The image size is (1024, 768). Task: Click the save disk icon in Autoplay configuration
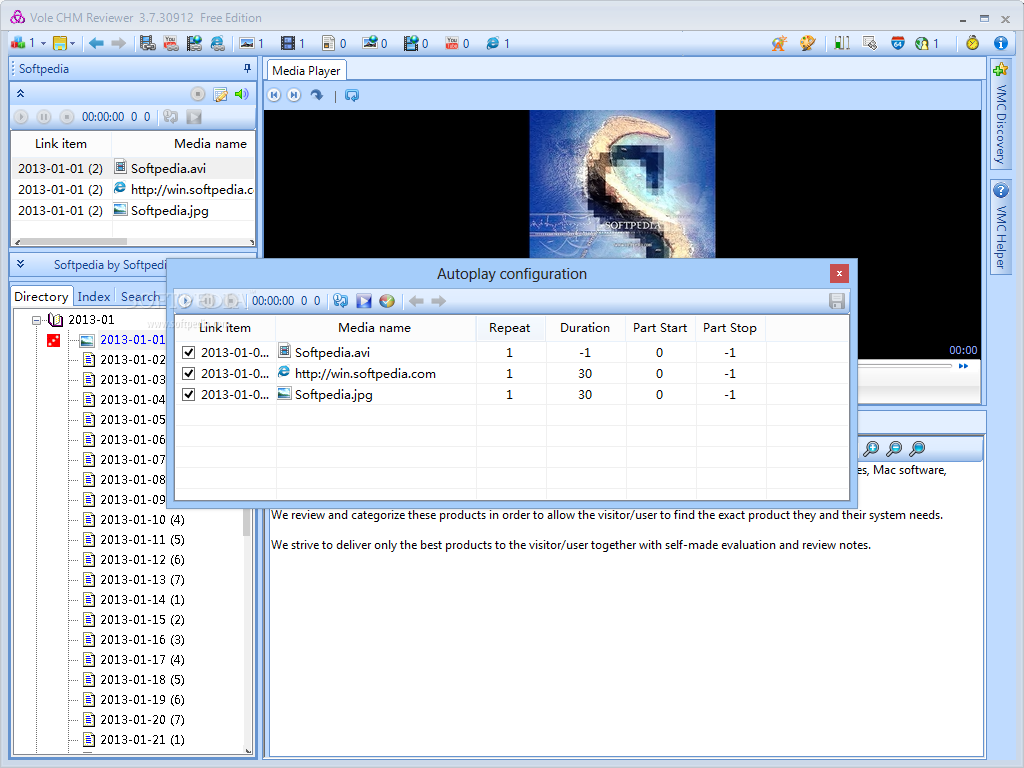837,301
